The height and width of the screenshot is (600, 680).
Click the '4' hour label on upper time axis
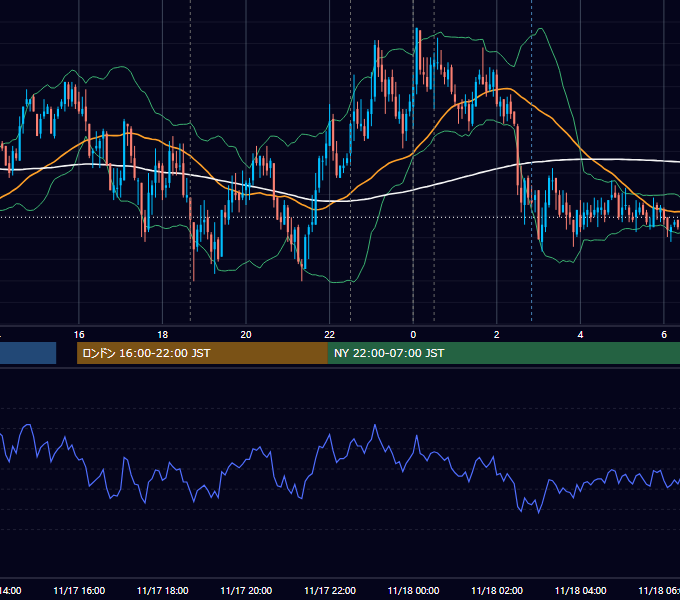pyautogui.click(x=580, y=335)
